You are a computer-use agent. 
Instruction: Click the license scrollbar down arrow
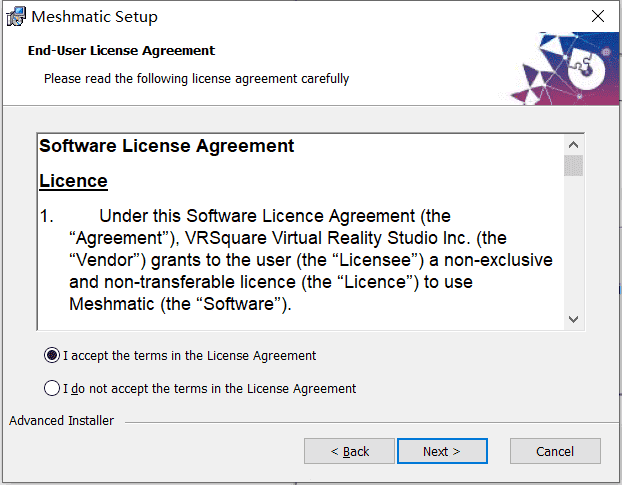573,319
